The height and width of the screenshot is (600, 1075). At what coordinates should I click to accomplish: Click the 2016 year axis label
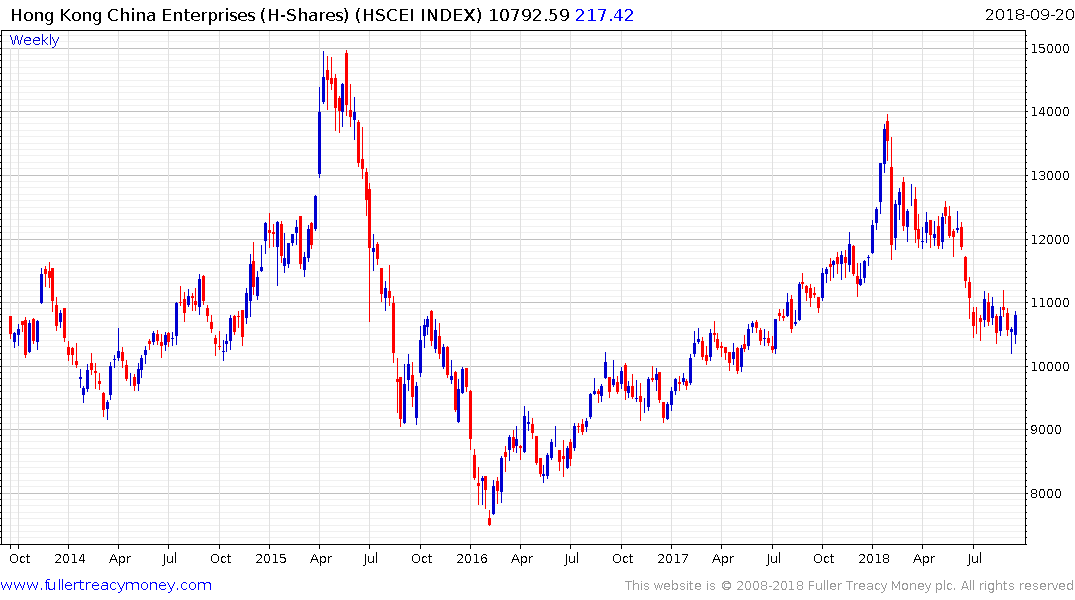click(472, 558)
